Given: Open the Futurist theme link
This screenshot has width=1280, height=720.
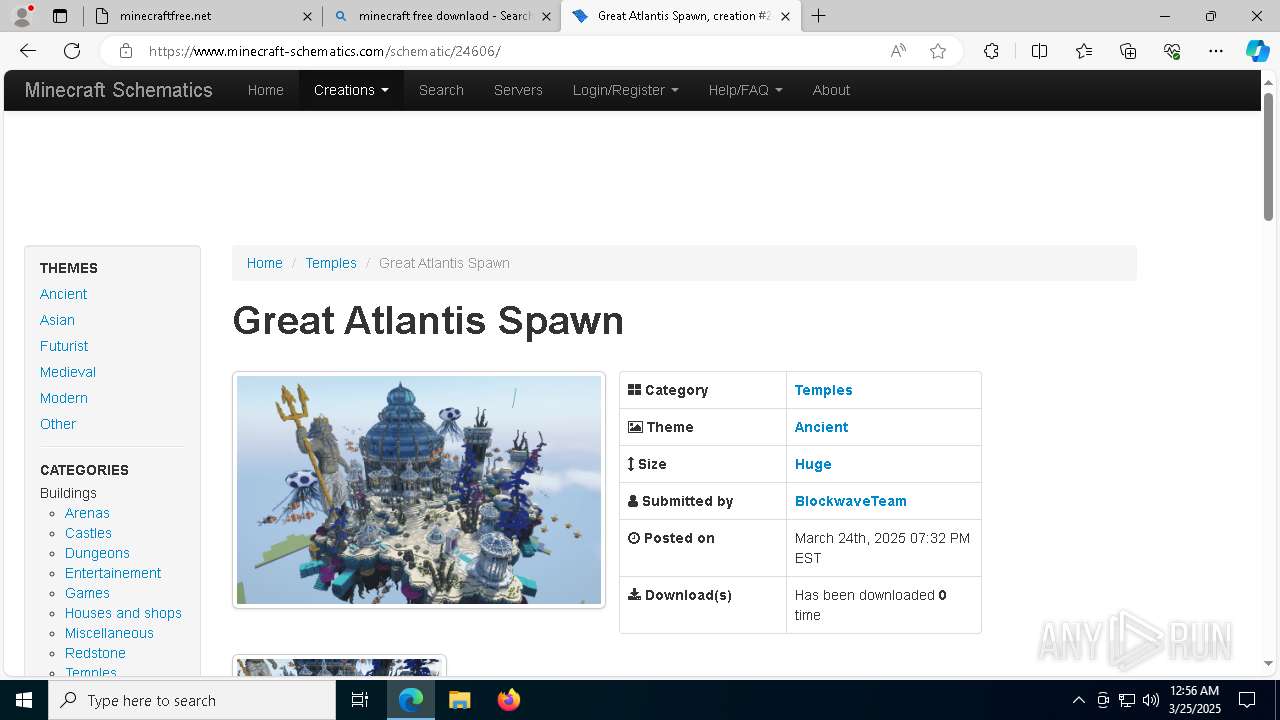Looking at the screenshot, I should pos(64,346).
